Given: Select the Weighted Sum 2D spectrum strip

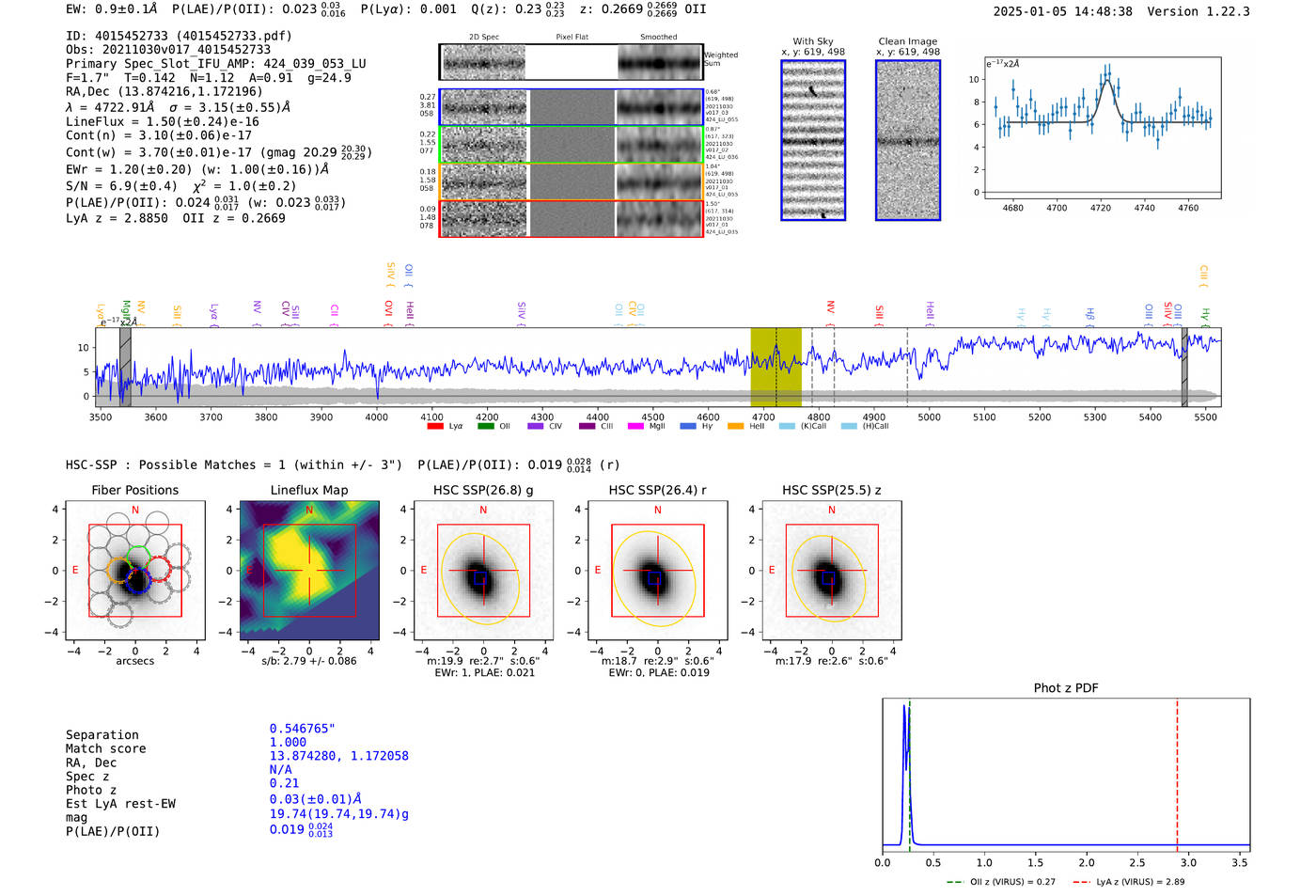Looking at the screenshot, I should [572, 62].
